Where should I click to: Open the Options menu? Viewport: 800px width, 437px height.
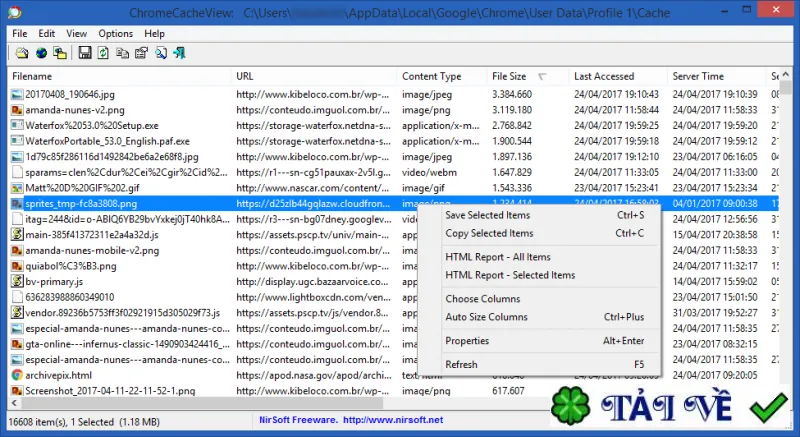click(x=116, y=34)
